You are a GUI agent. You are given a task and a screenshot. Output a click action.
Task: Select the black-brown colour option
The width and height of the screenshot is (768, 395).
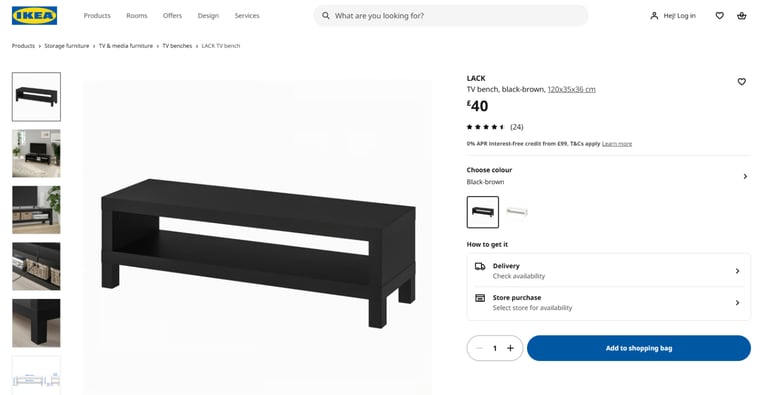pyautogui.click(x=483, y=212)
